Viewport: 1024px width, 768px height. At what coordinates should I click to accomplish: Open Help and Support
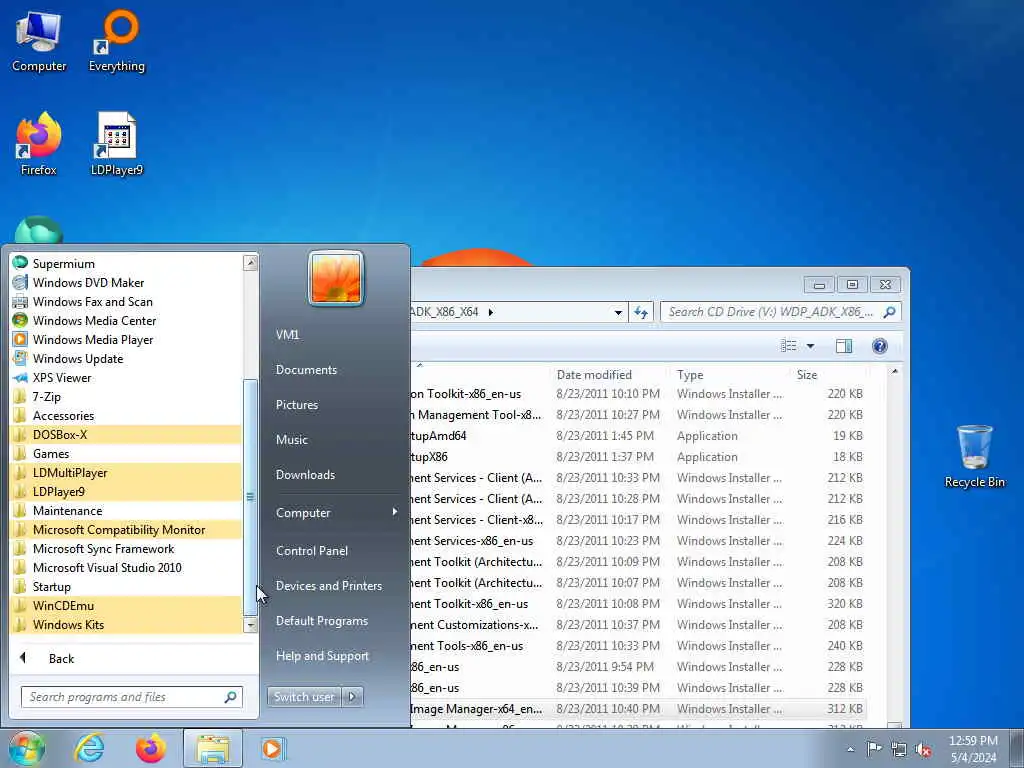(322, 656)
